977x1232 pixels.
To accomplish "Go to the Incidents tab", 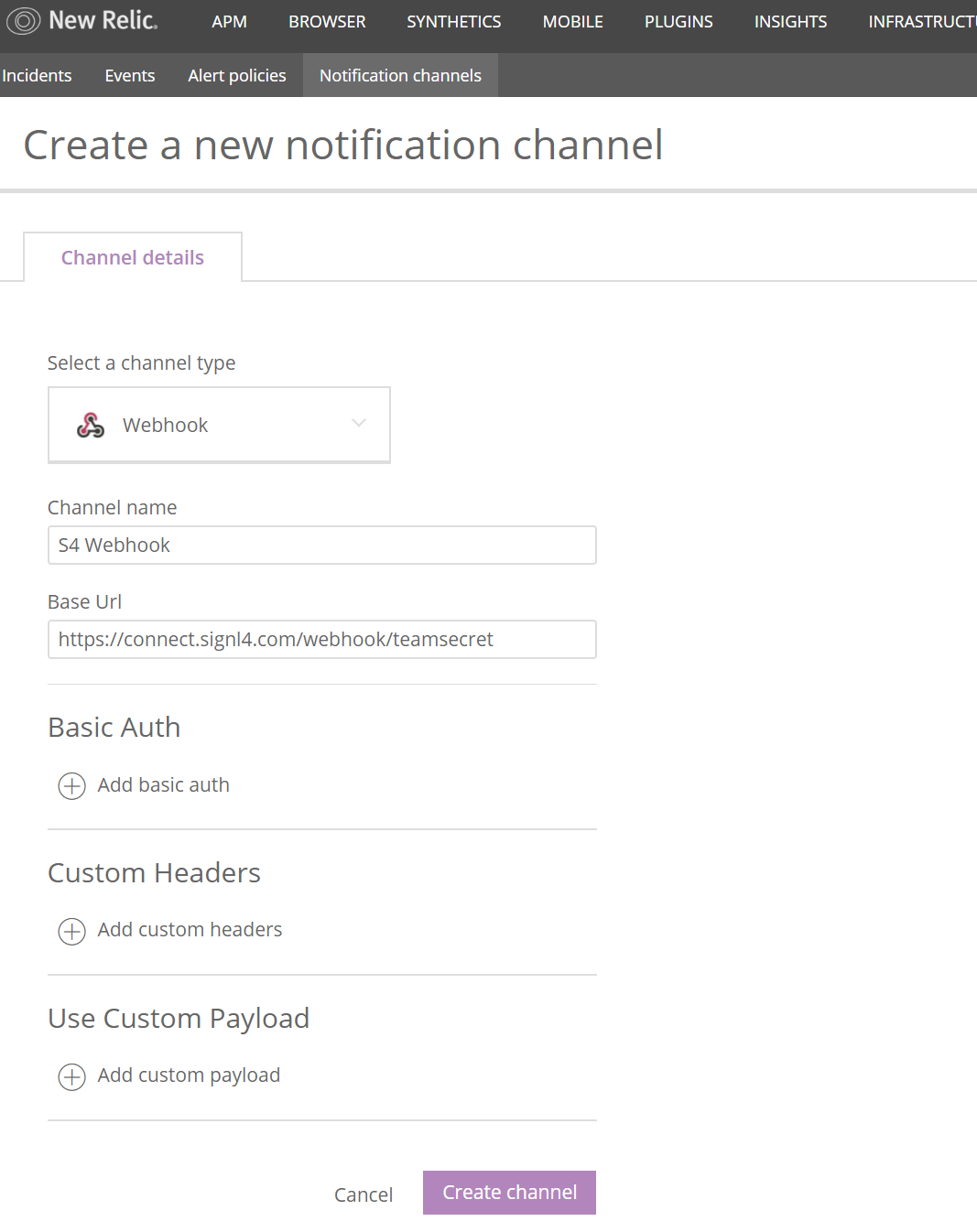I will (x=37, y=75).
